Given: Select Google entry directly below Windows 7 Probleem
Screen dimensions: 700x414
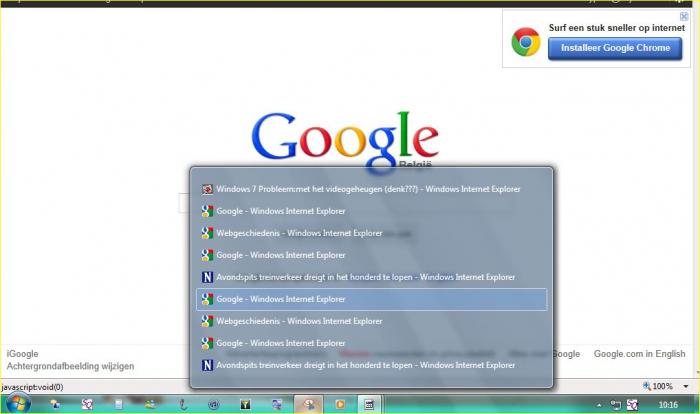Looking at the screenshot, I should tap(371, 211).
